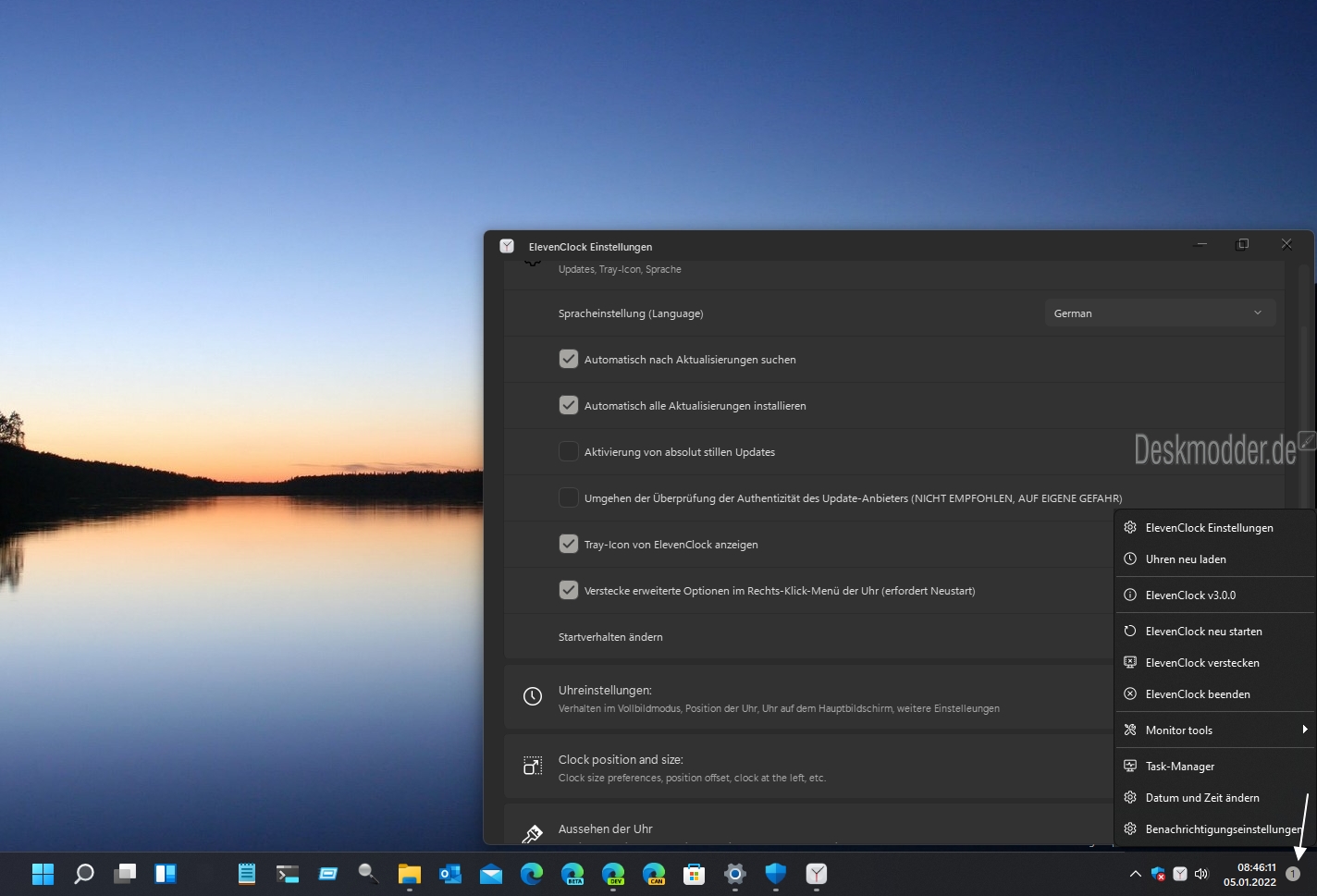1317x896 pixels.
Task: Open the language dropdown showing German
Action: (x=1160, y=313)
